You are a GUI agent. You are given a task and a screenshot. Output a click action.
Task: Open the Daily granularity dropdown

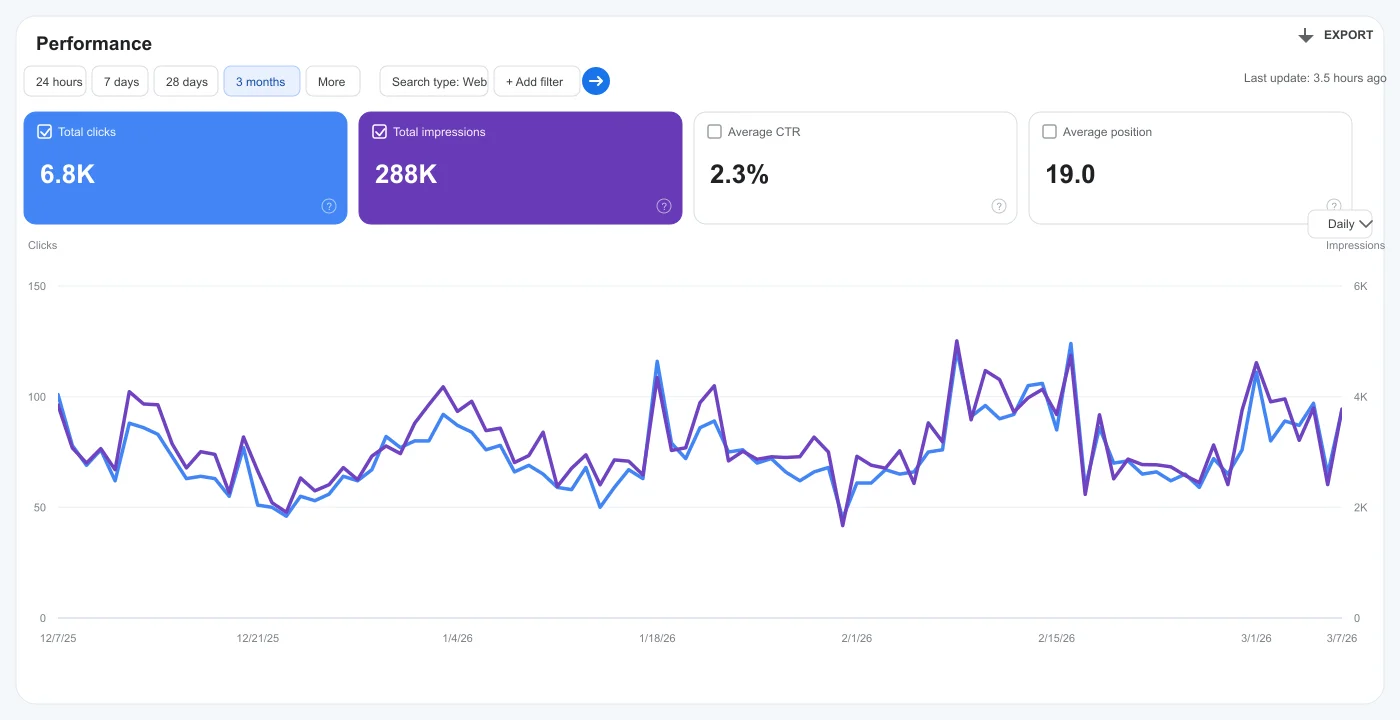(x=1344, y=223)
